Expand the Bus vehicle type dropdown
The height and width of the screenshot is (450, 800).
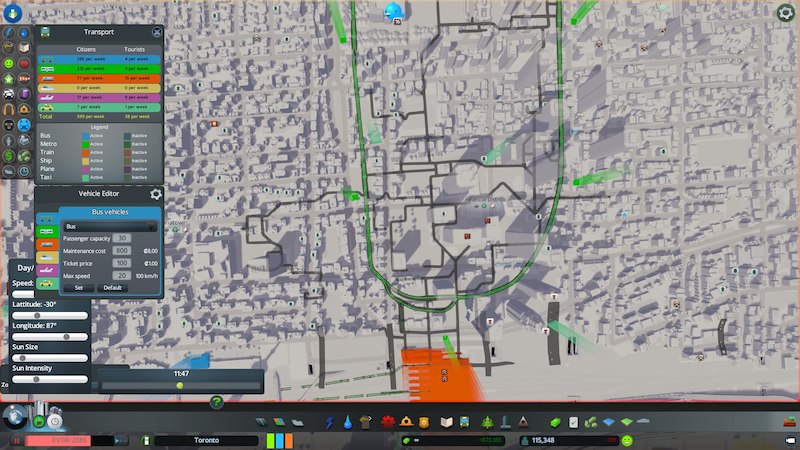(x=110, y=227)
